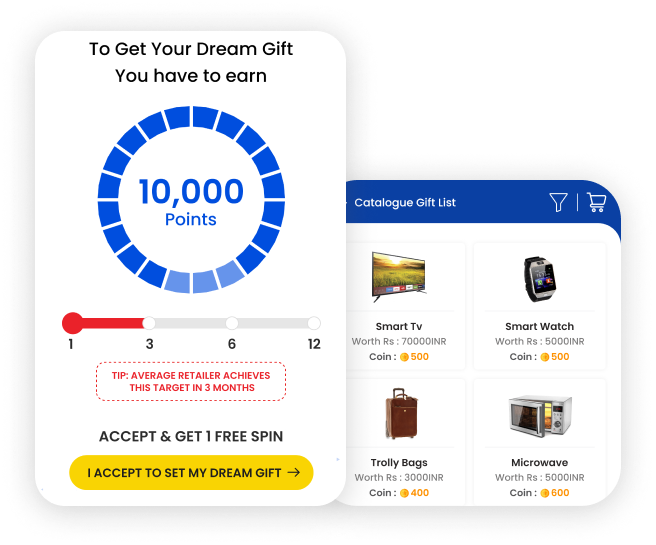Image resolution: width=656 pixels, height=545 pixels.
Task: Click the coin icon under Smart Watch
Action: pos(545,357)
